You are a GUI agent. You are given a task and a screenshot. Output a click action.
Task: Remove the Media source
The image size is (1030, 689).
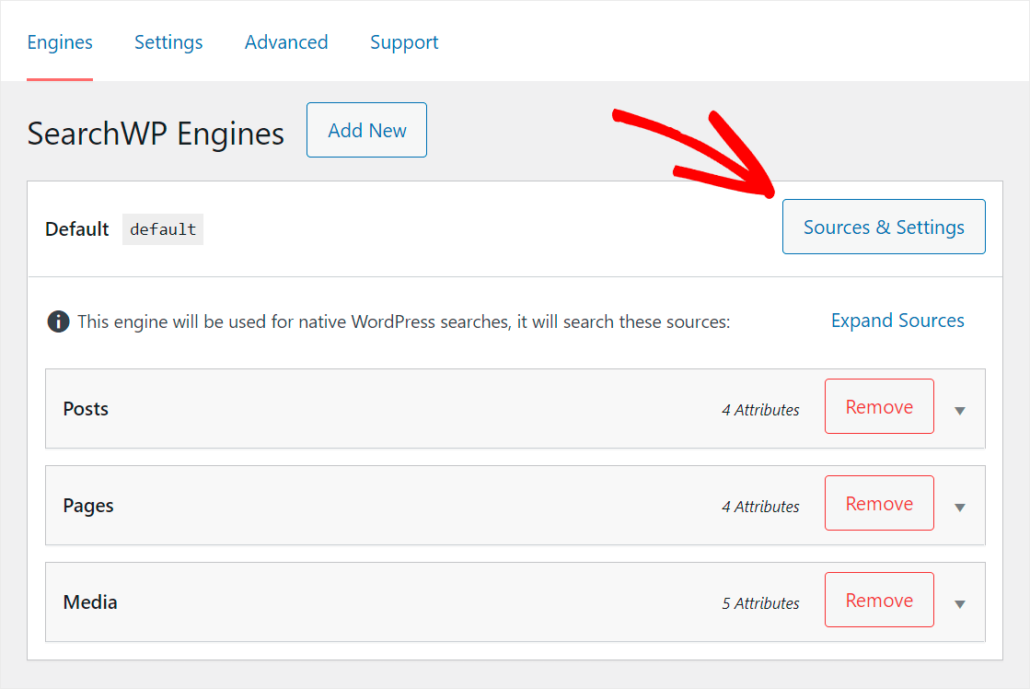pos(879,599)
